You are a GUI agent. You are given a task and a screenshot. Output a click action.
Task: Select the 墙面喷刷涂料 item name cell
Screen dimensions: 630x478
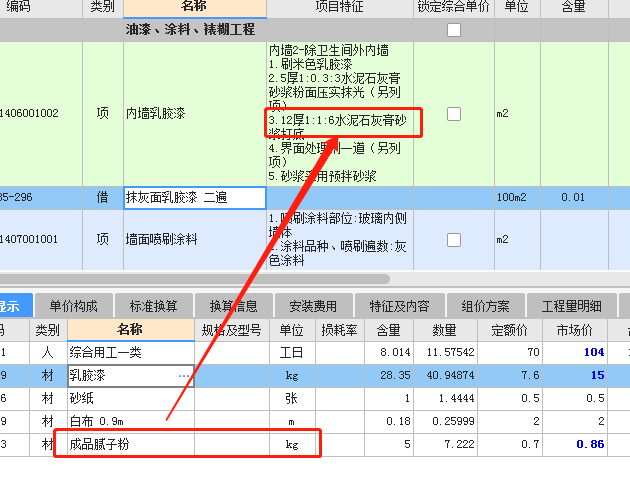click(x=194, y=240)
